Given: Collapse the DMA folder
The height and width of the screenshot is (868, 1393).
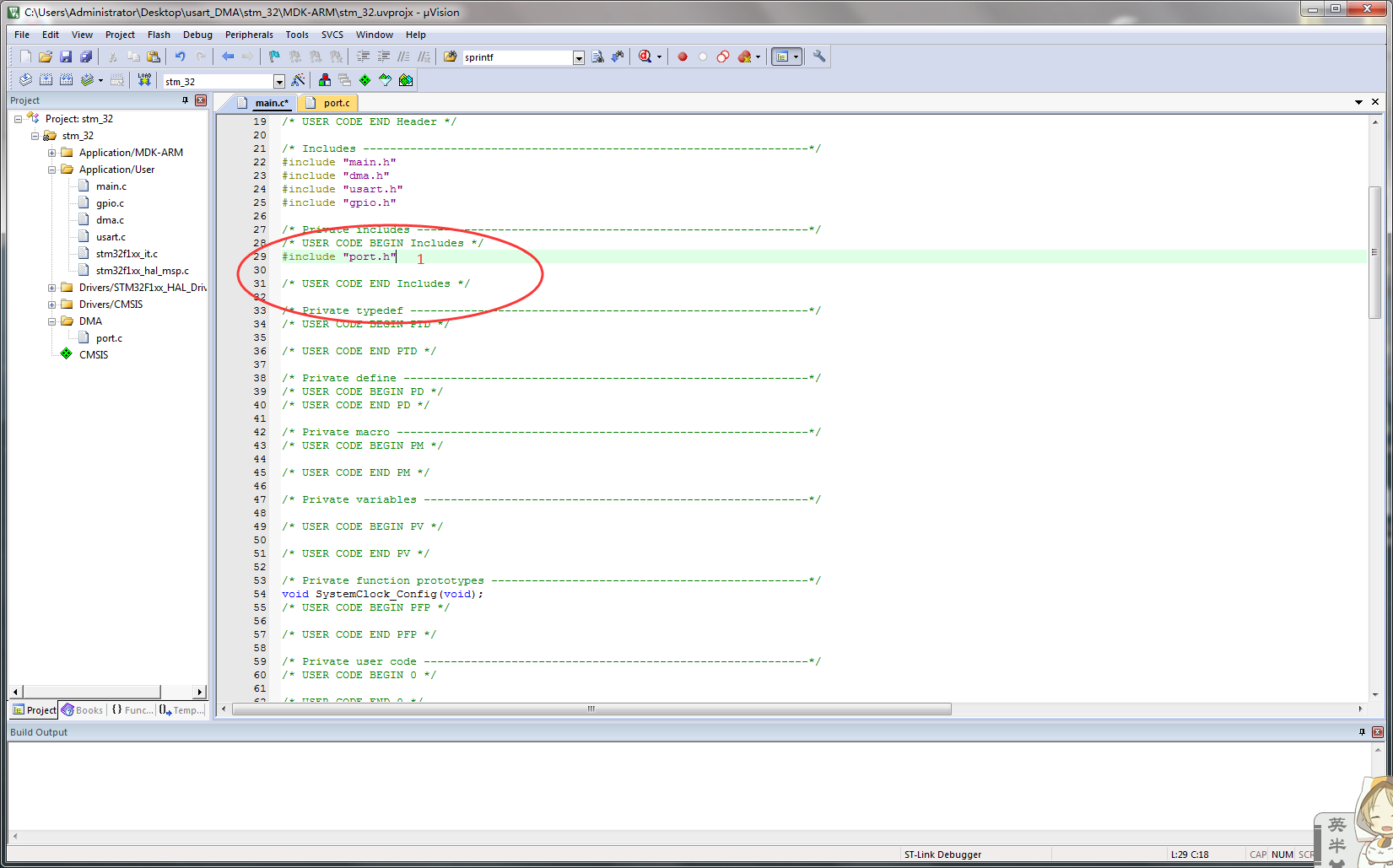Looking at the screenshot, I should tap(51, 321).
